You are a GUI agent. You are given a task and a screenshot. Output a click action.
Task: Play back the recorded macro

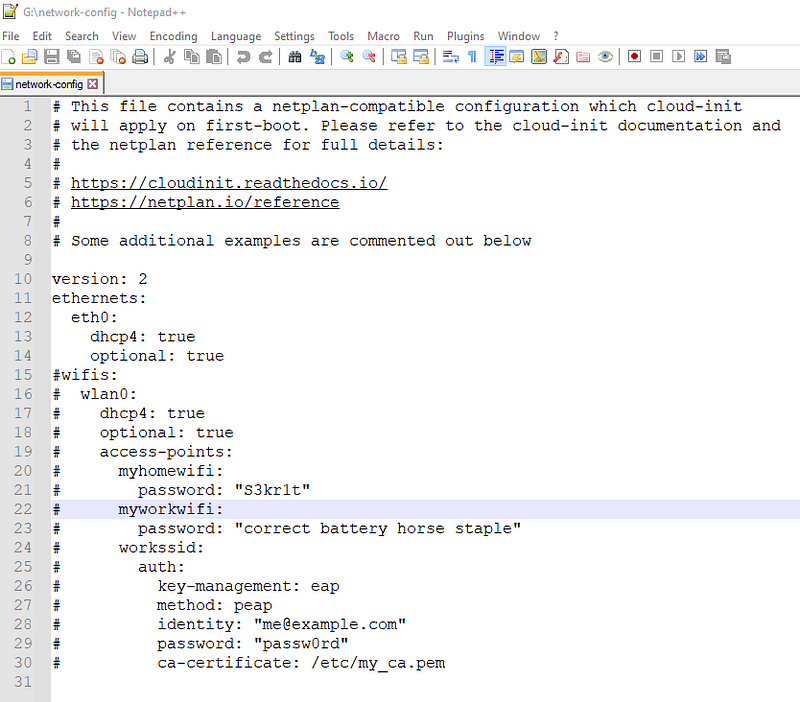click(679, 56)
